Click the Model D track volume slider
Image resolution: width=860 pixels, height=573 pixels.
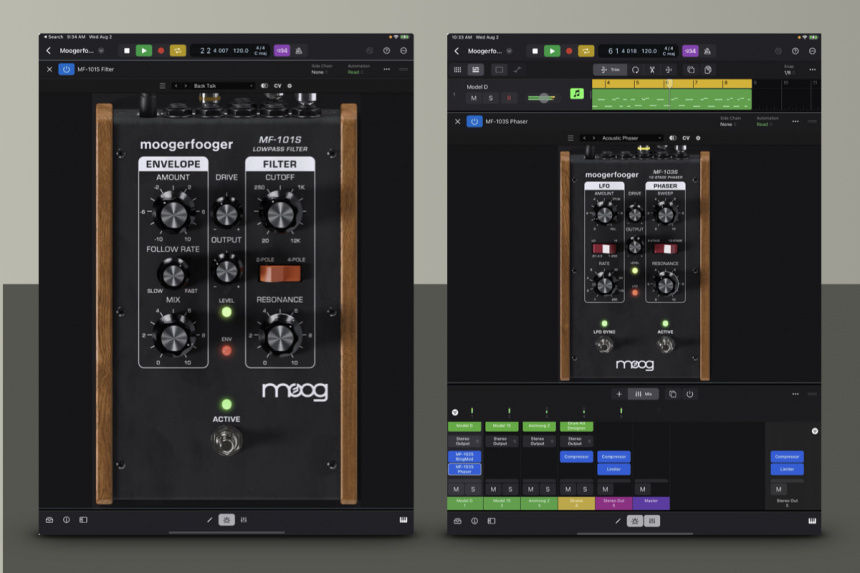(542, 98)
